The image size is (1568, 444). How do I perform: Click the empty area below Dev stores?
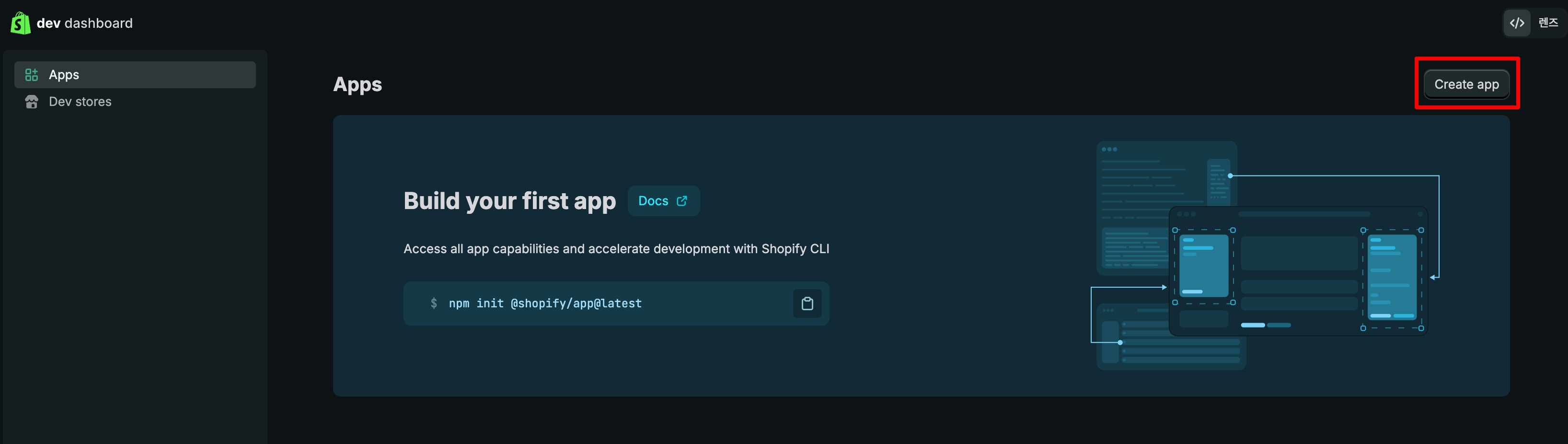tap(134, 274)
